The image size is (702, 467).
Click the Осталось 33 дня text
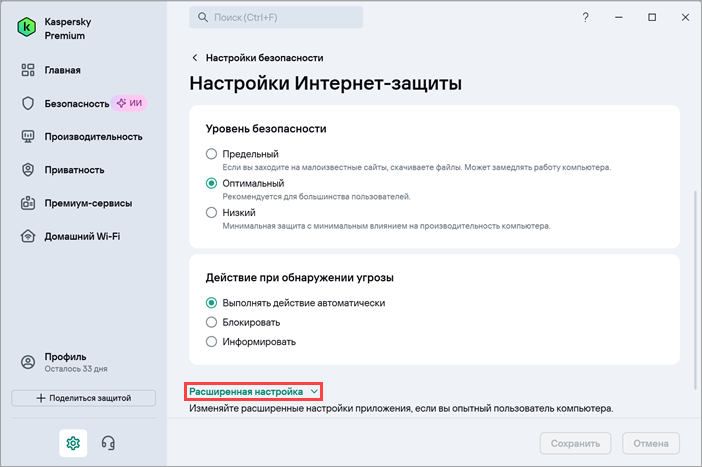(76, 369)
